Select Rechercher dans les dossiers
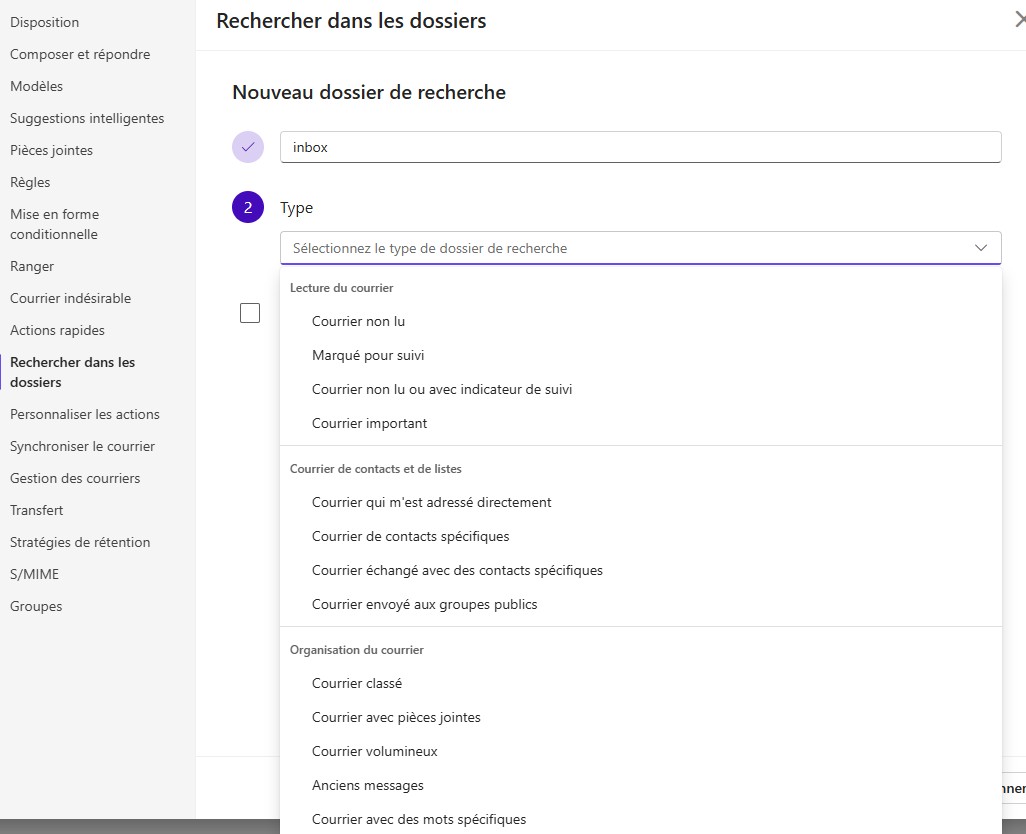The image size is (1026, 834). coord(73,372)
